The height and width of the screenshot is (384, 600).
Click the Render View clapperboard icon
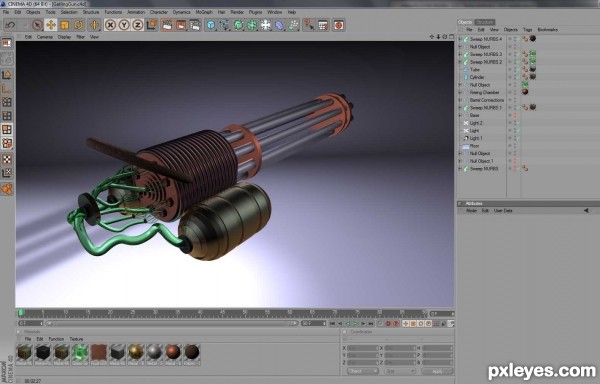coord(167,25)
